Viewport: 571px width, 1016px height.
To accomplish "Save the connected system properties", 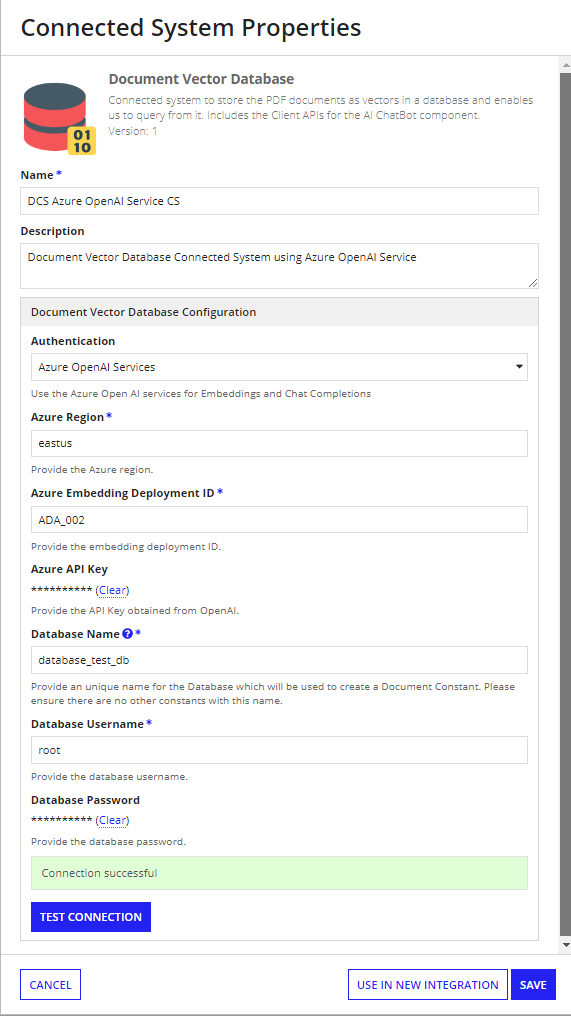I will click(x=533, y=985).
